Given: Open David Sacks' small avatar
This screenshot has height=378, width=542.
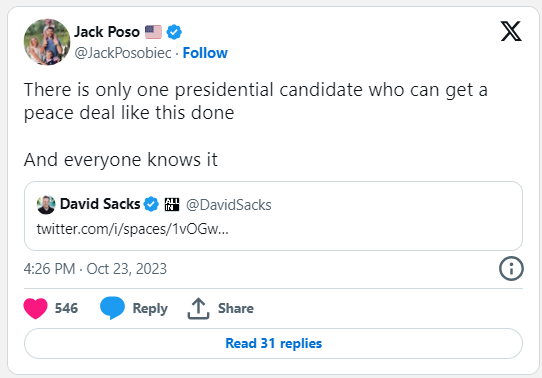Looking at the screenshot, I should [46, 205].
